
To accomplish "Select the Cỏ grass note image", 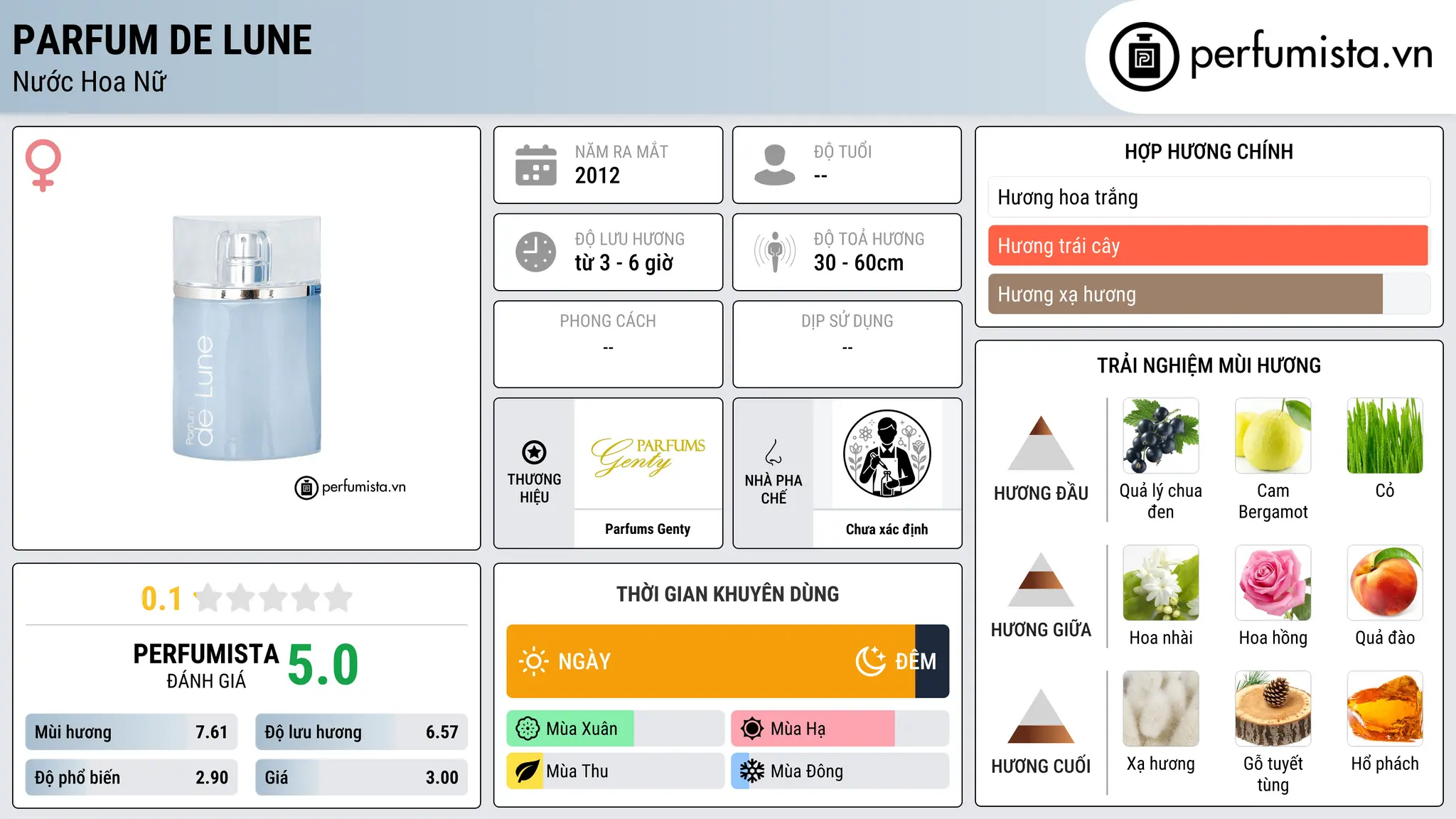I will 1385,436.
